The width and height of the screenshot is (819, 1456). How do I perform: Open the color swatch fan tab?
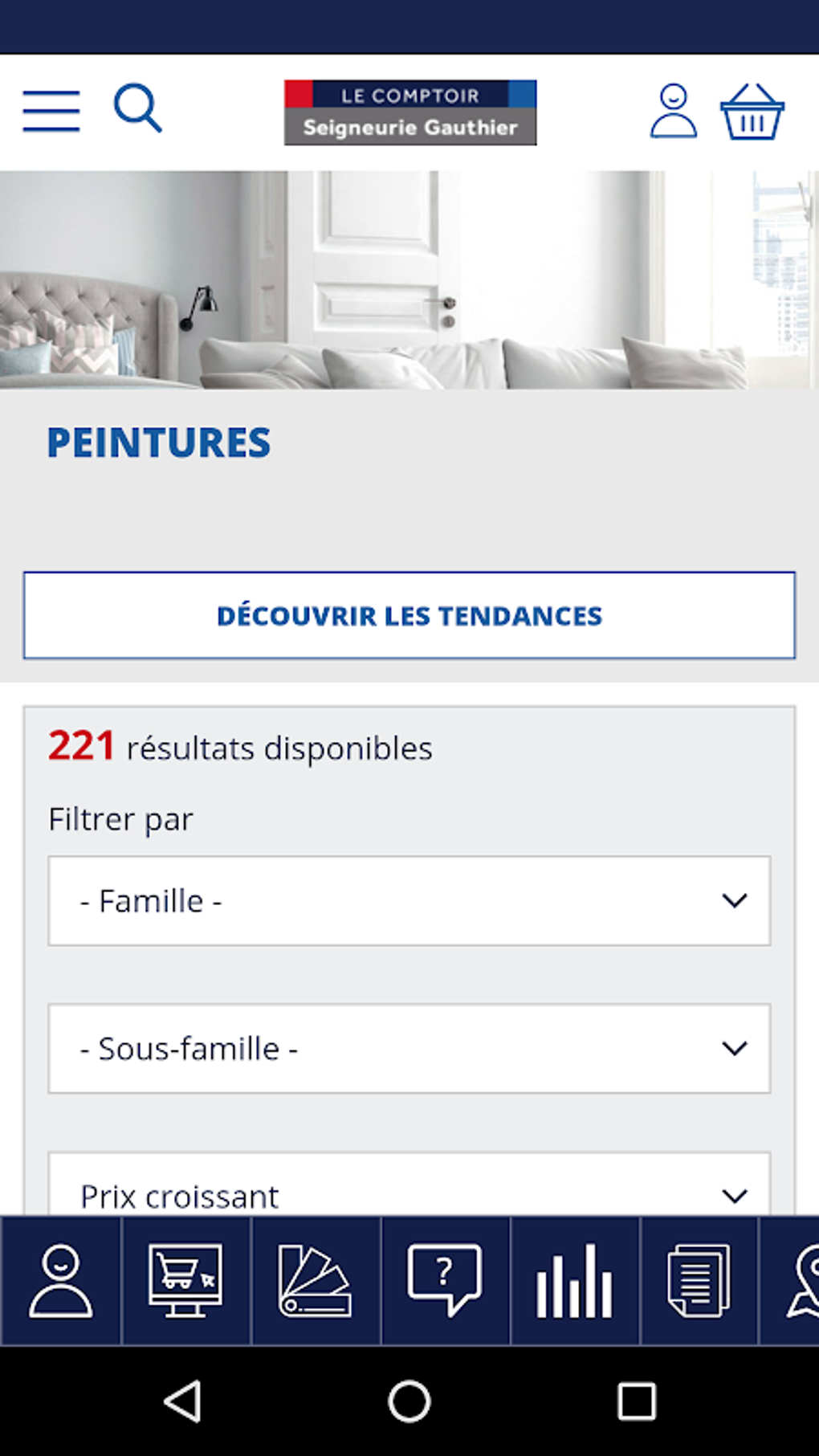click(315, 1280)
